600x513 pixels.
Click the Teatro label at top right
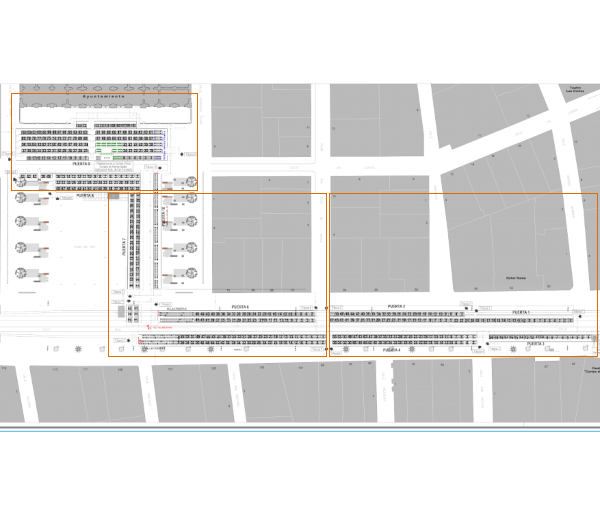click(575, 88)
